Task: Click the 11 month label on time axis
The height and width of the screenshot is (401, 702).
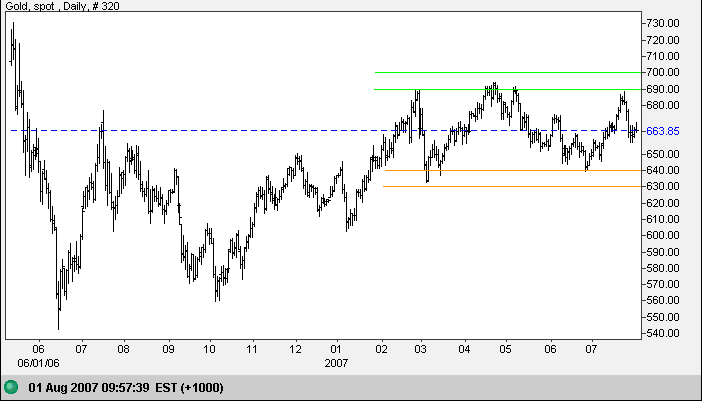Action: (x=253, y=349)
